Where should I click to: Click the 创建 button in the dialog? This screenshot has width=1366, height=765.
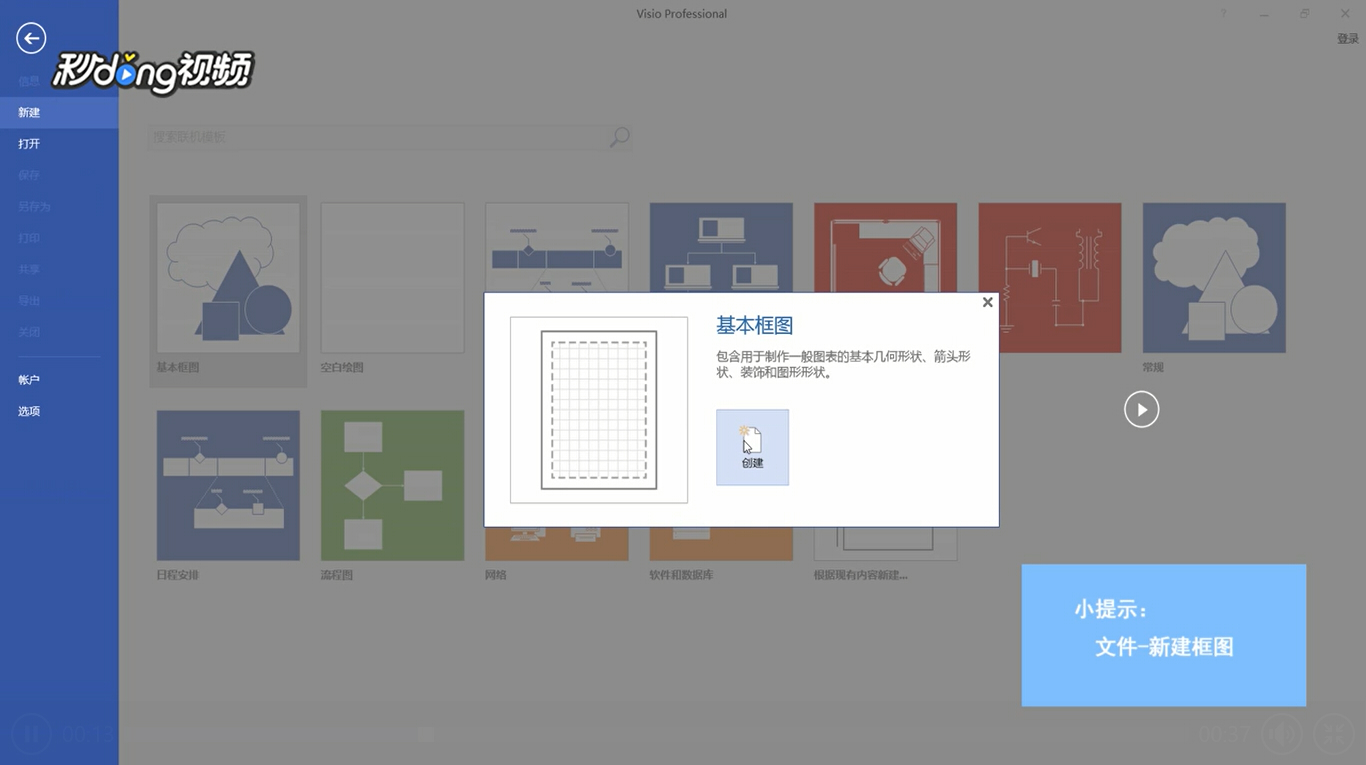[752, 447]
